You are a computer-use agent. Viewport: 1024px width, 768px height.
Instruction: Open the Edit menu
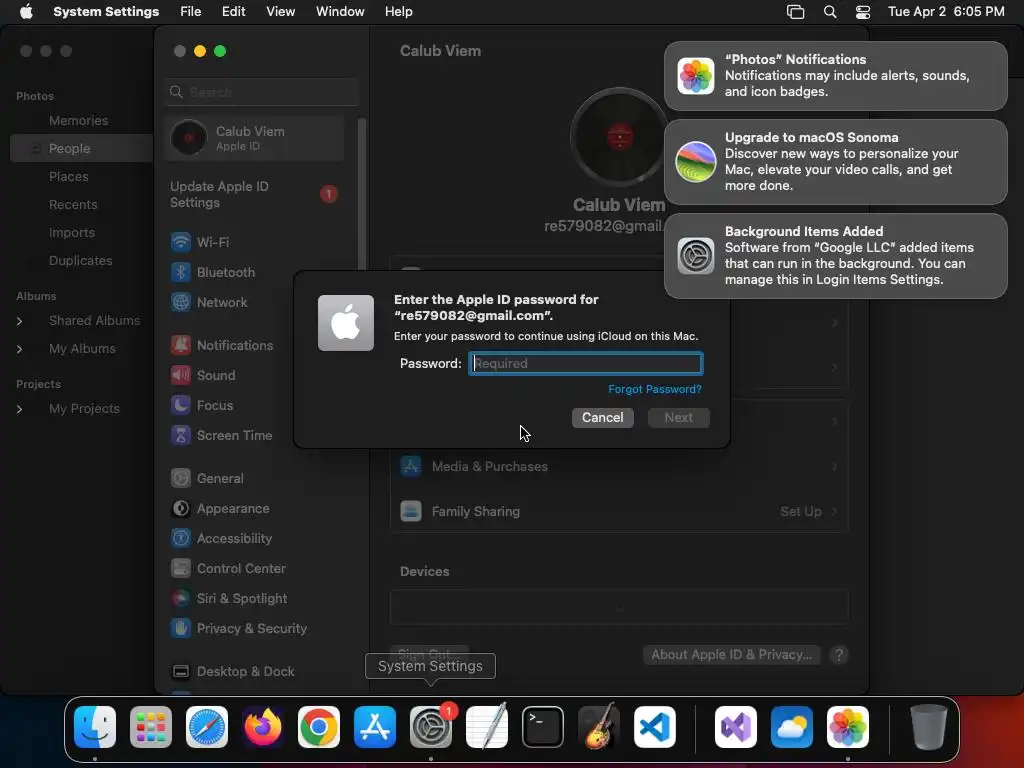click(x=233, y=12)
